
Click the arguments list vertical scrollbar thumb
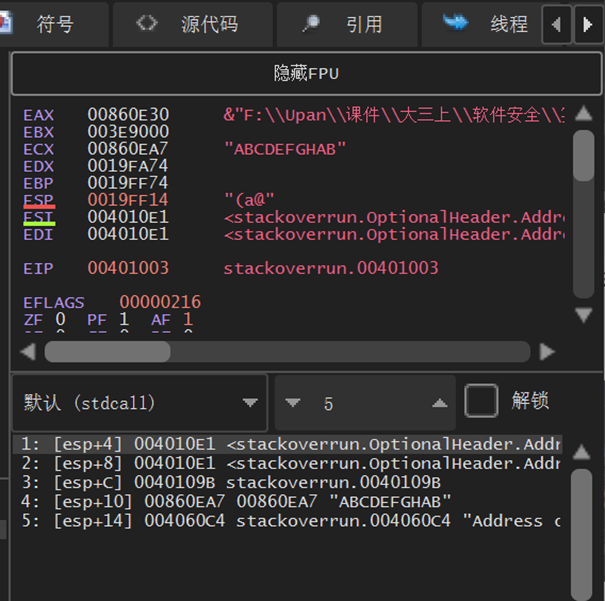581,534
